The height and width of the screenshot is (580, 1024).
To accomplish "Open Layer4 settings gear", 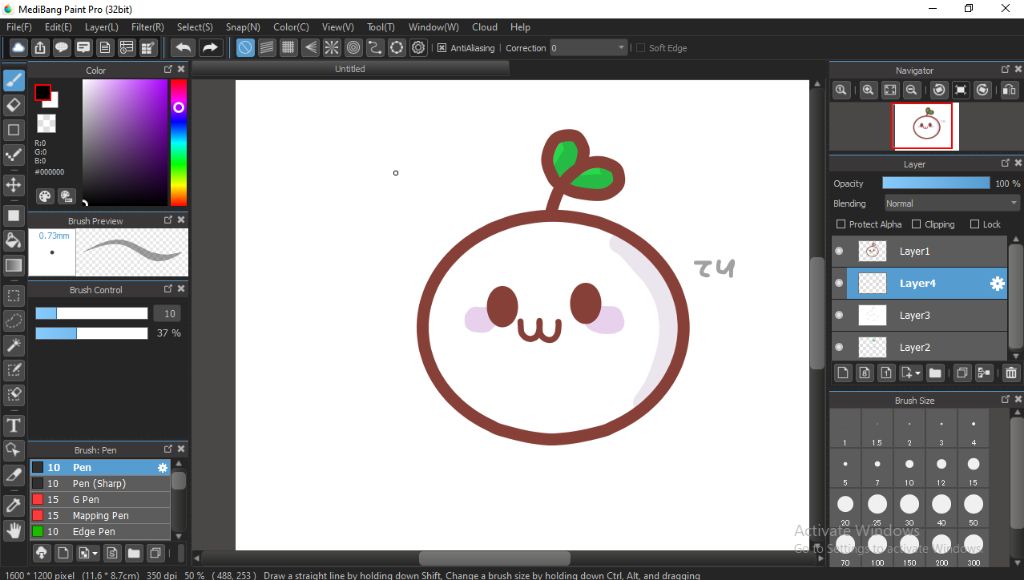I will [x=997, y=283].
